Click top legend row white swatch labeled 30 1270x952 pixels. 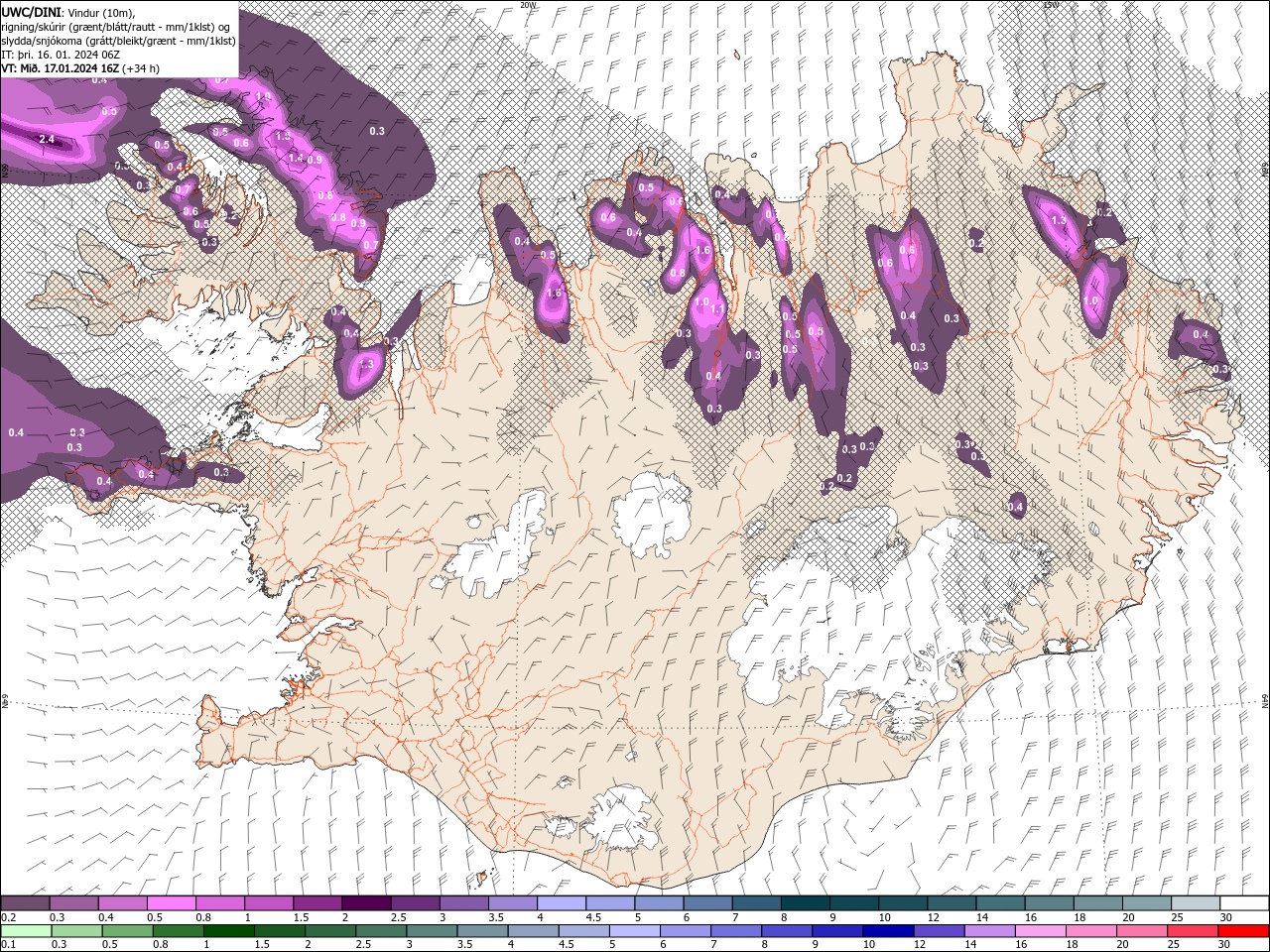point(1244,903)
